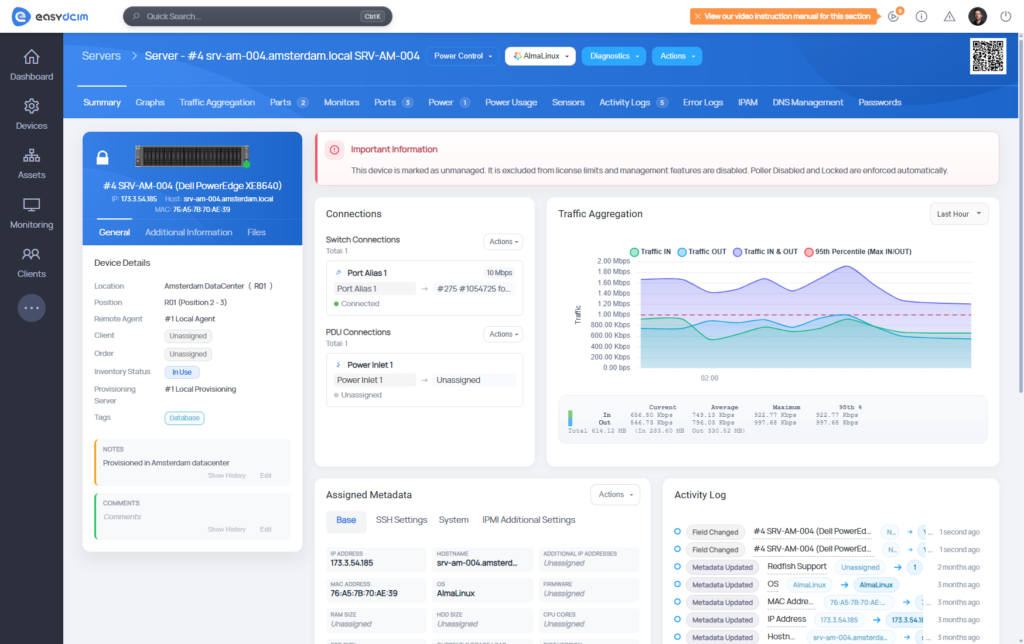Switch to Files tab on server card
Screen dimensions: 1024x644
click(256, 233)
